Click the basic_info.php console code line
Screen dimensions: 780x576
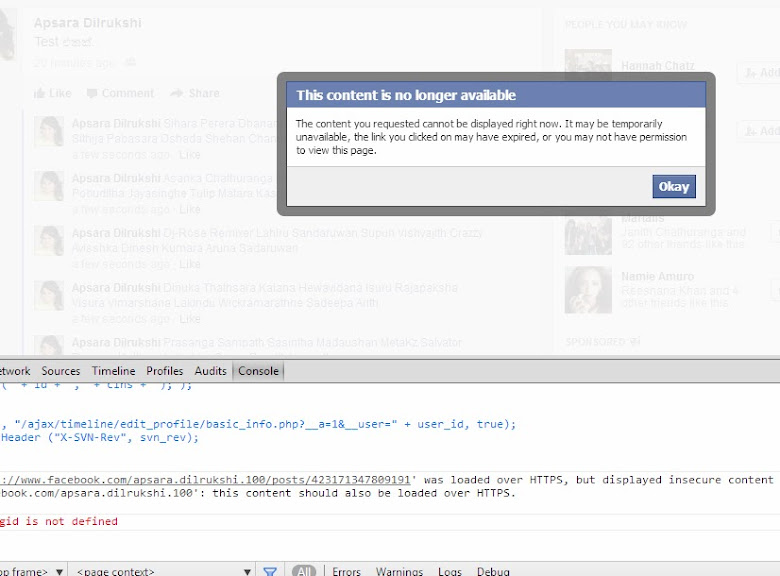point(258,424)
